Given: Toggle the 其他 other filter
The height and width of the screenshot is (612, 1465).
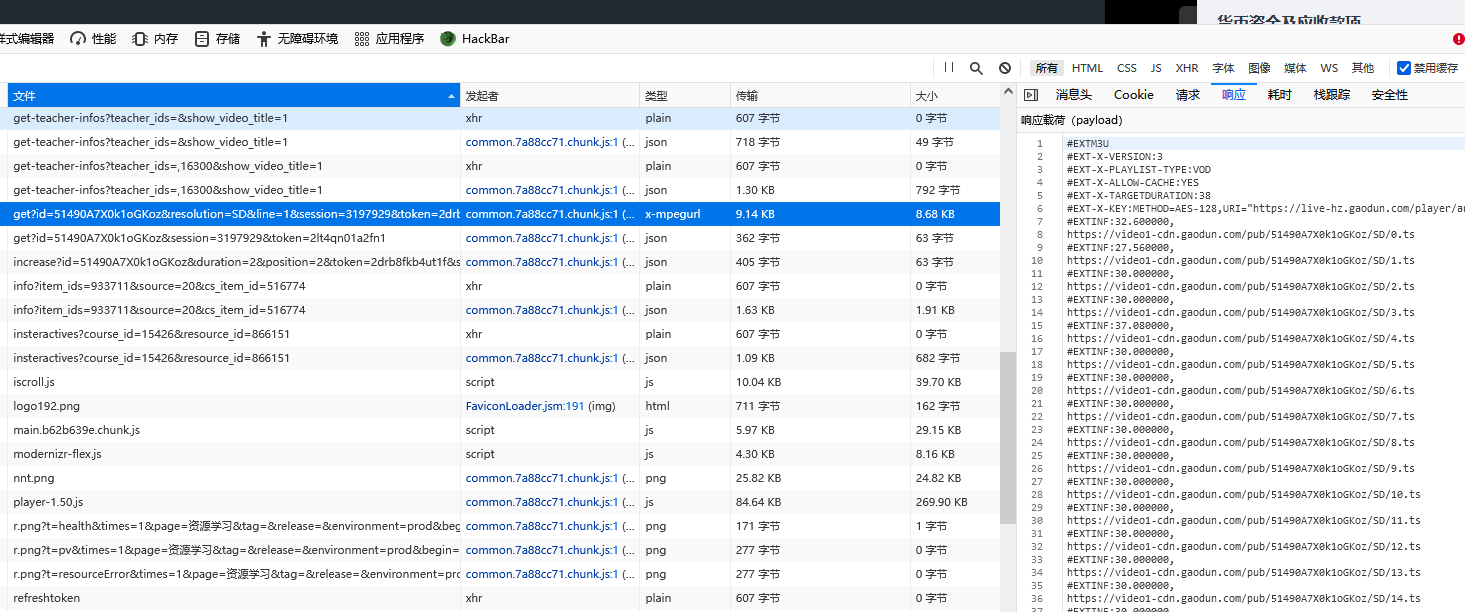Looking at the screenshot, I should tap(1363, 68).
